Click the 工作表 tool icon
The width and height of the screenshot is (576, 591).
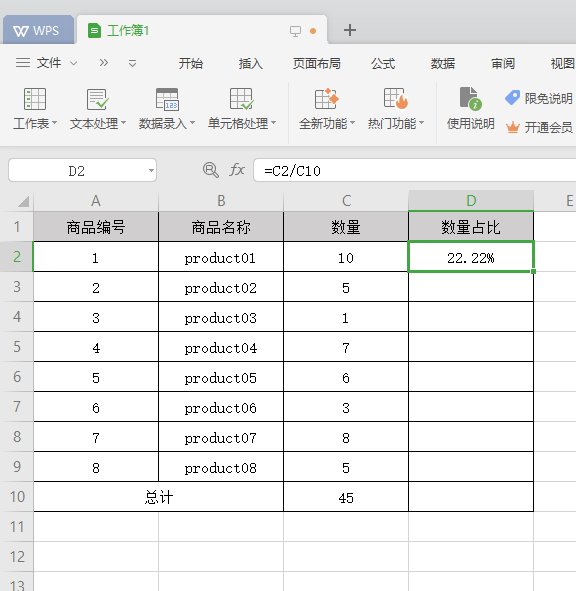[x=35, y=99]
